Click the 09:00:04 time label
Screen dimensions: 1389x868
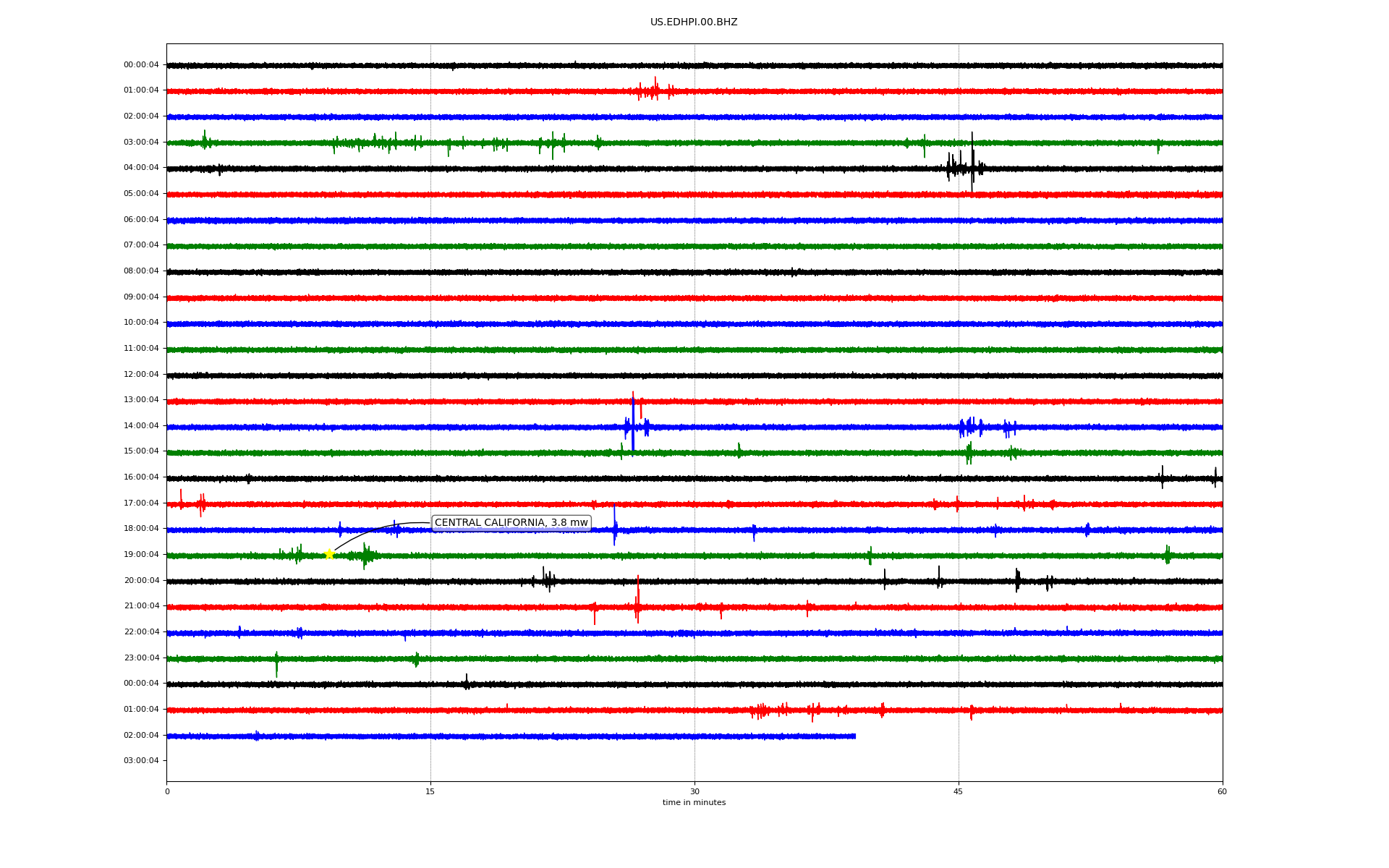141,297
